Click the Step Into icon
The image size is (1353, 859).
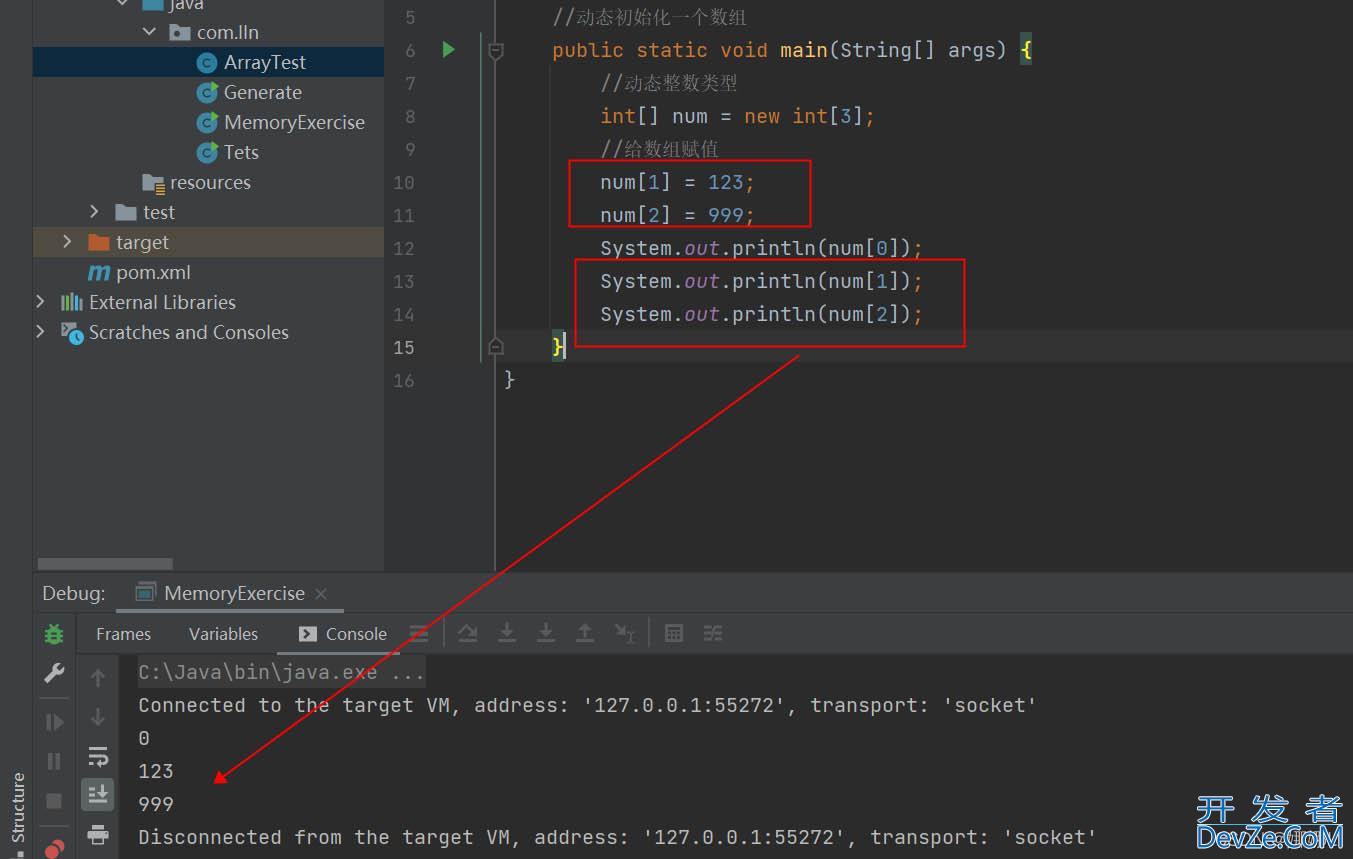[x=507, y=633]
